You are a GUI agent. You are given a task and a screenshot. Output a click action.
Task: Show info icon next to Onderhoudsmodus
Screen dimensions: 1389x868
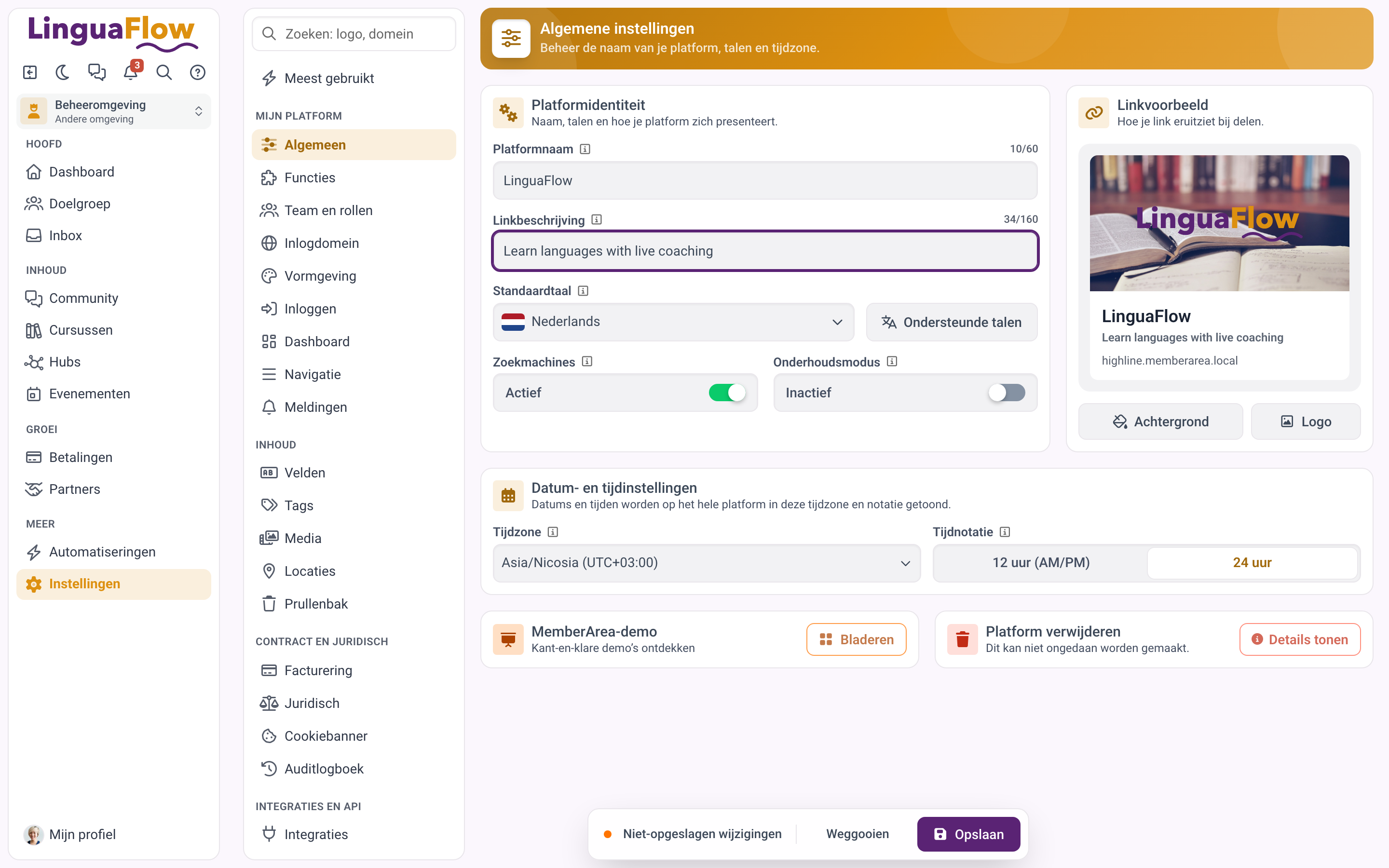pos(891,362)
